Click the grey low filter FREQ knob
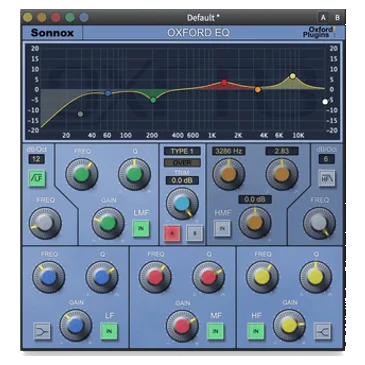The height and width of the screenshot is (365, 365). [45, 223]
